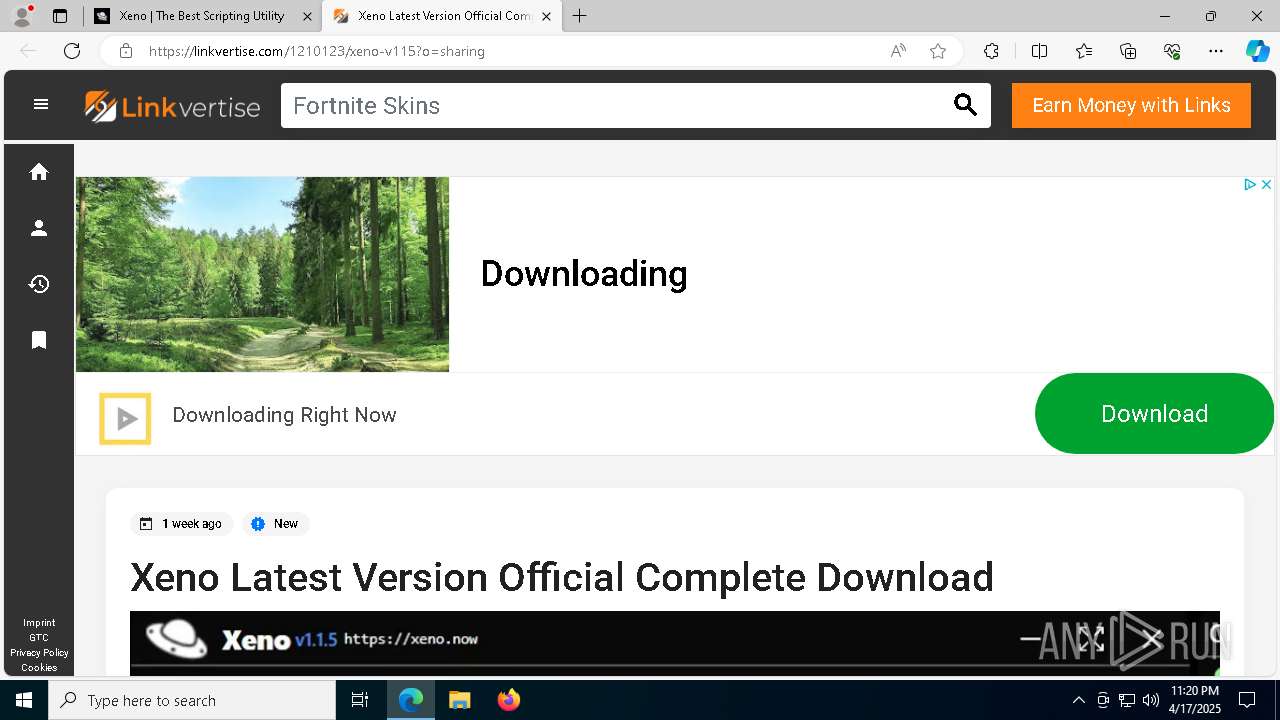Close the Xeno Latest Version tab
The height and width of the screenshot is (720, 1280).
[546, 16]
